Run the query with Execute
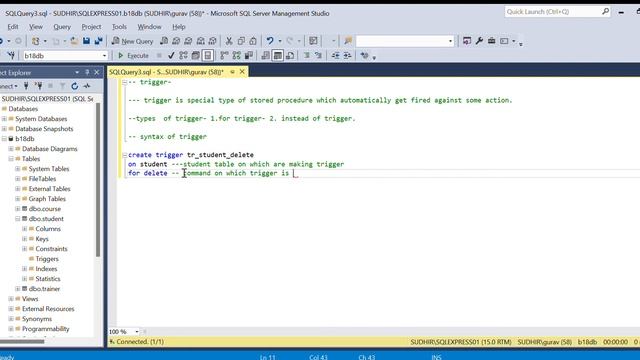The image size is (640, 360). [x=133, y=56]
